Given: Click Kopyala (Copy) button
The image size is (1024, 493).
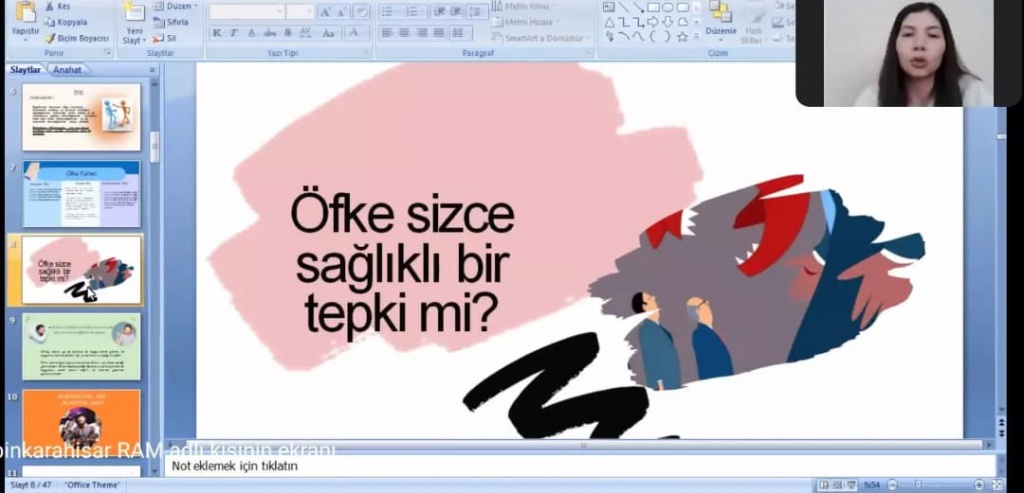Looking at the screenshot, I should click(70, 21).
